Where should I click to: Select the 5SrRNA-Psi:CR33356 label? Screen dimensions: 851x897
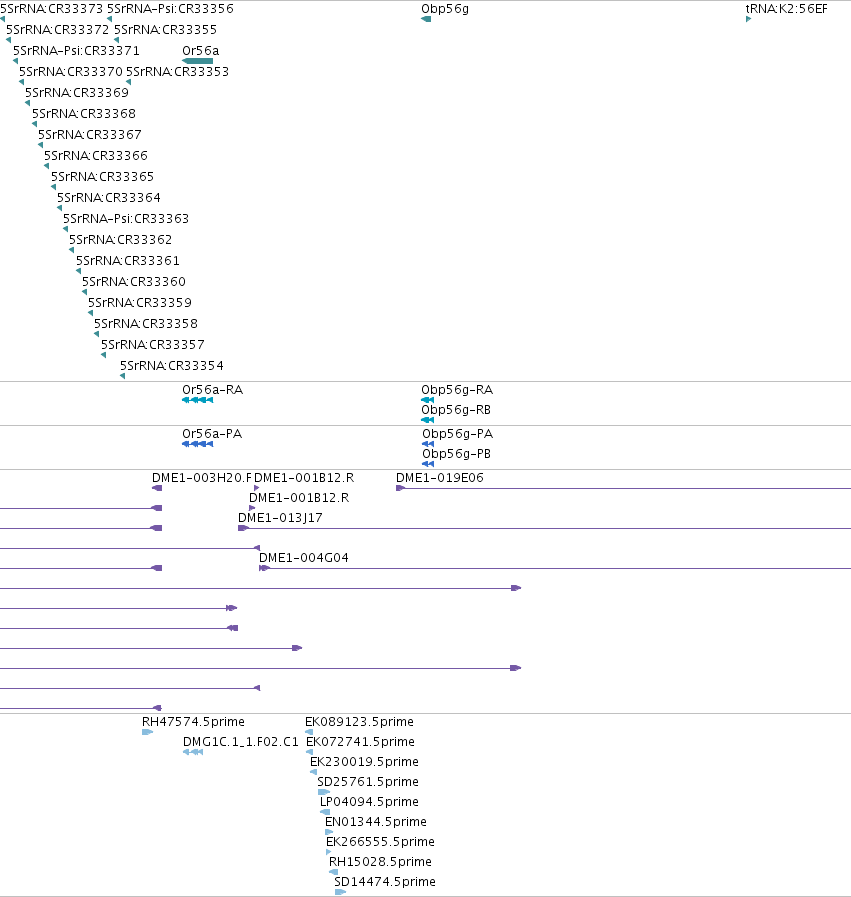click(170, 9)
